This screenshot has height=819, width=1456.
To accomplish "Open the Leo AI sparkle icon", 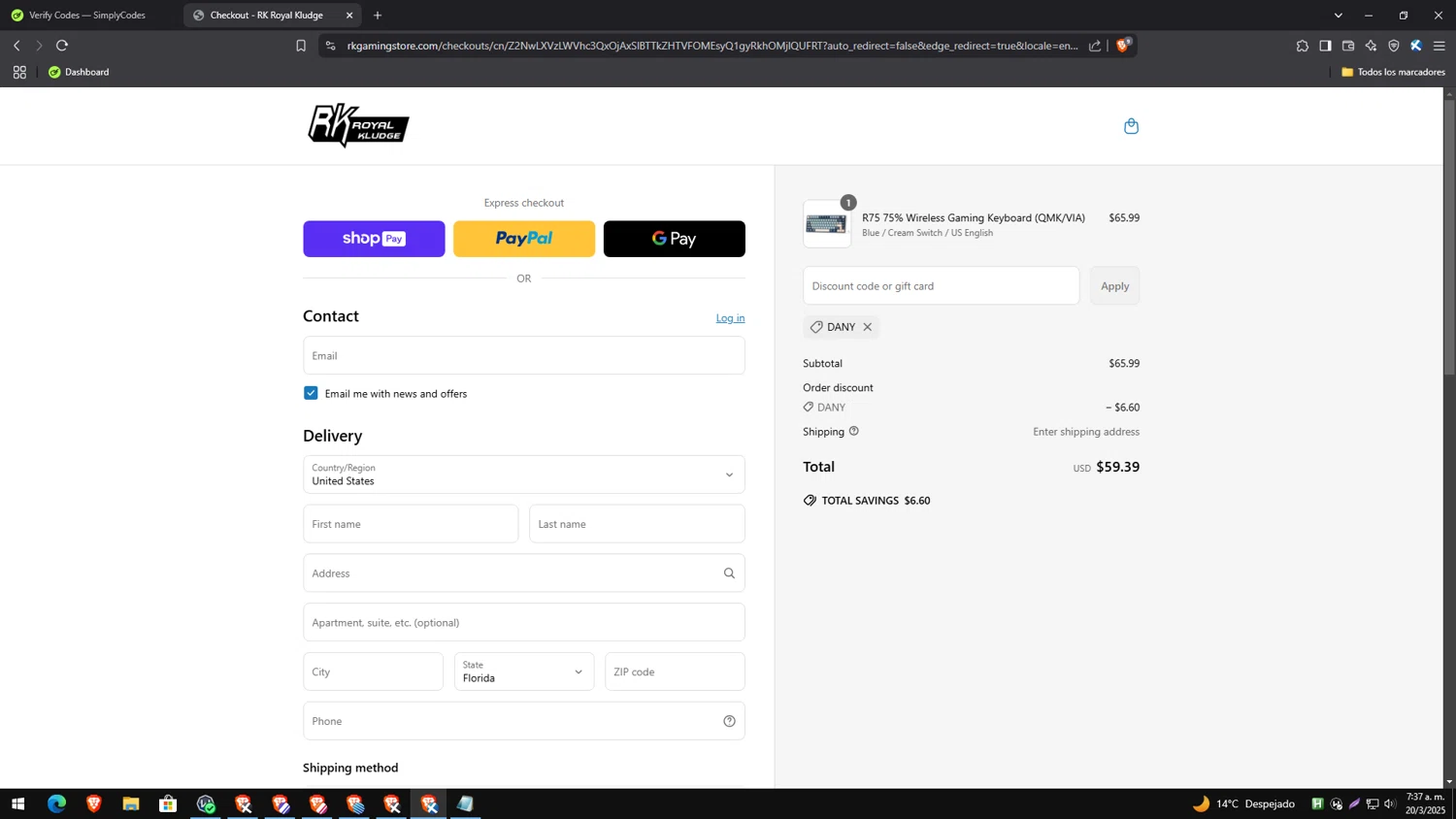I will coord(1371,46).
